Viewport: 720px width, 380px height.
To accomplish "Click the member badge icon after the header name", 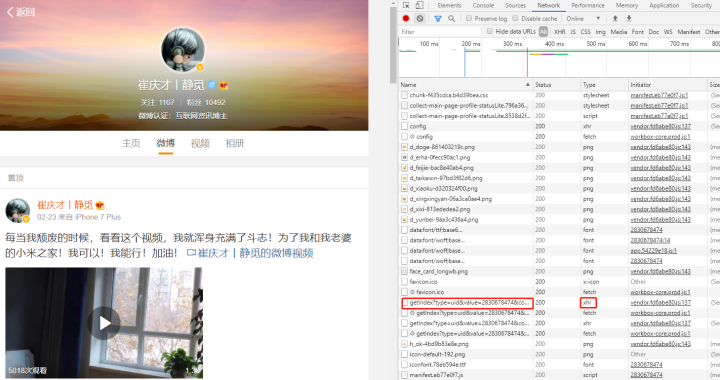I will (x=224, y=85).
